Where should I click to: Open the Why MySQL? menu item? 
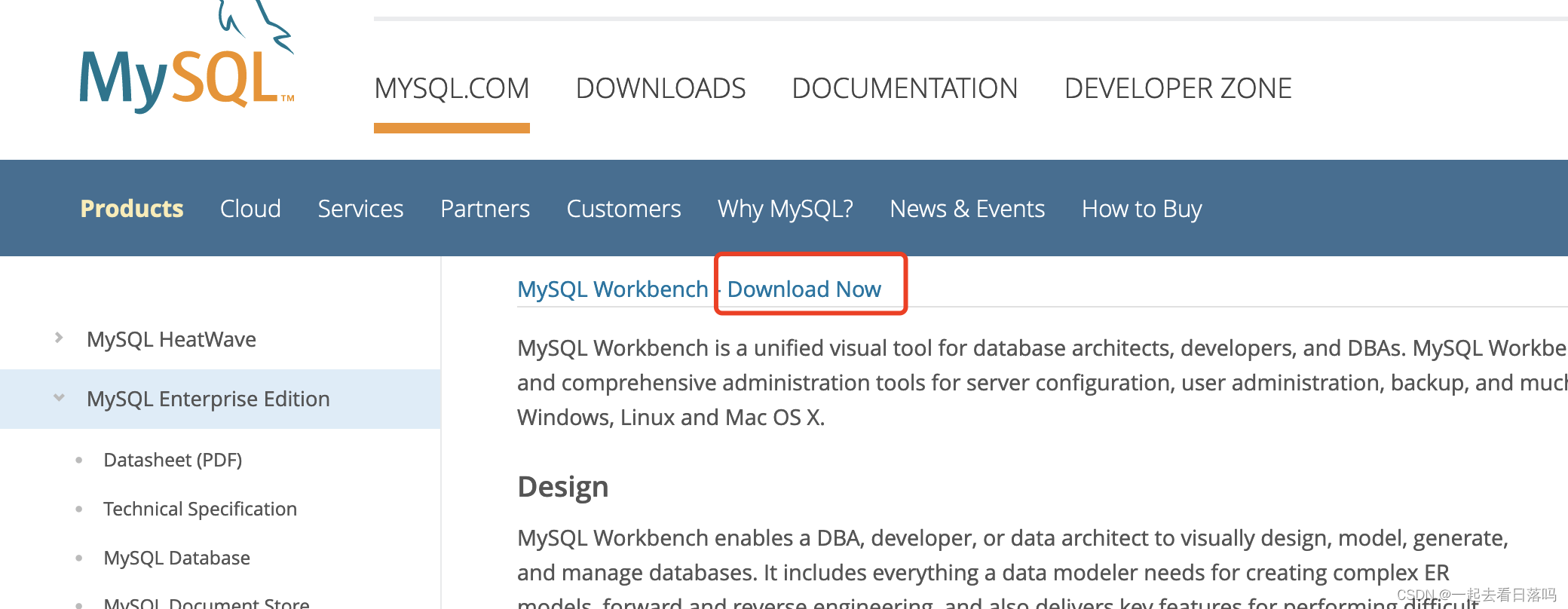point(785,208)
